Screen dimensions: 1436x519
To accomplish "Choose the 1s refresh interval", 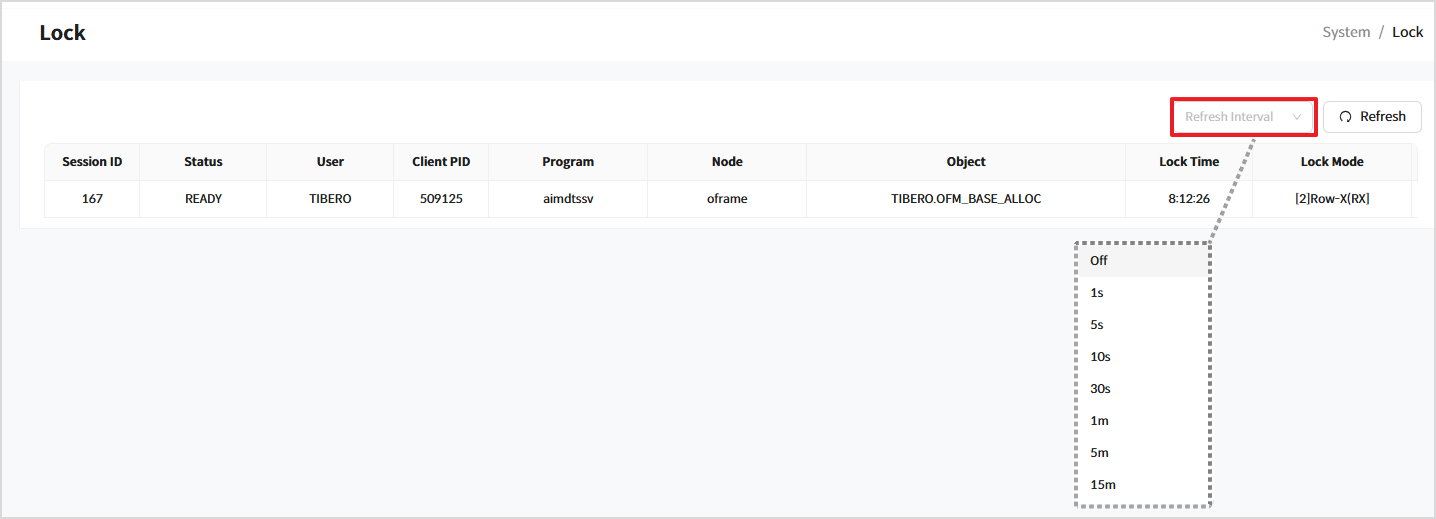I will [1097, 293].
